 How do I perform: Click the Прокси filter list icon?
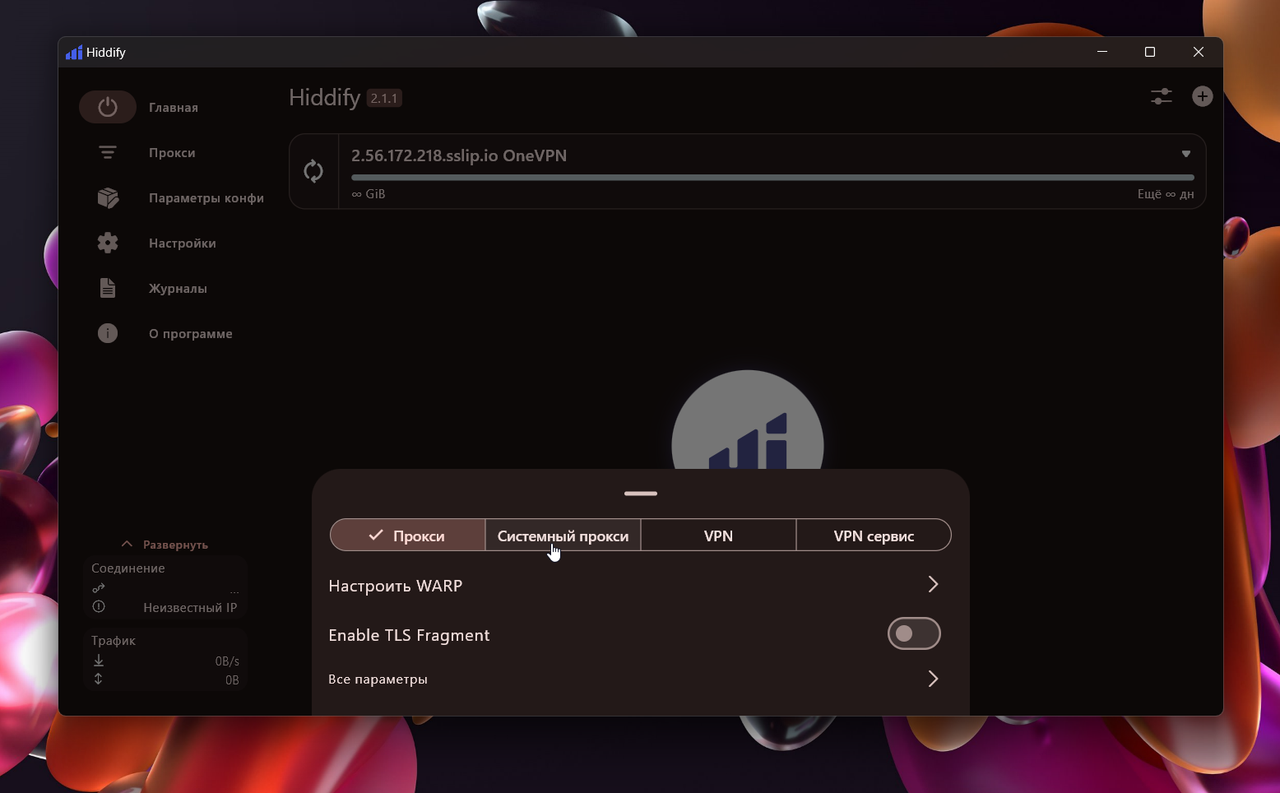pyautogui.click(x=107, y=152)
